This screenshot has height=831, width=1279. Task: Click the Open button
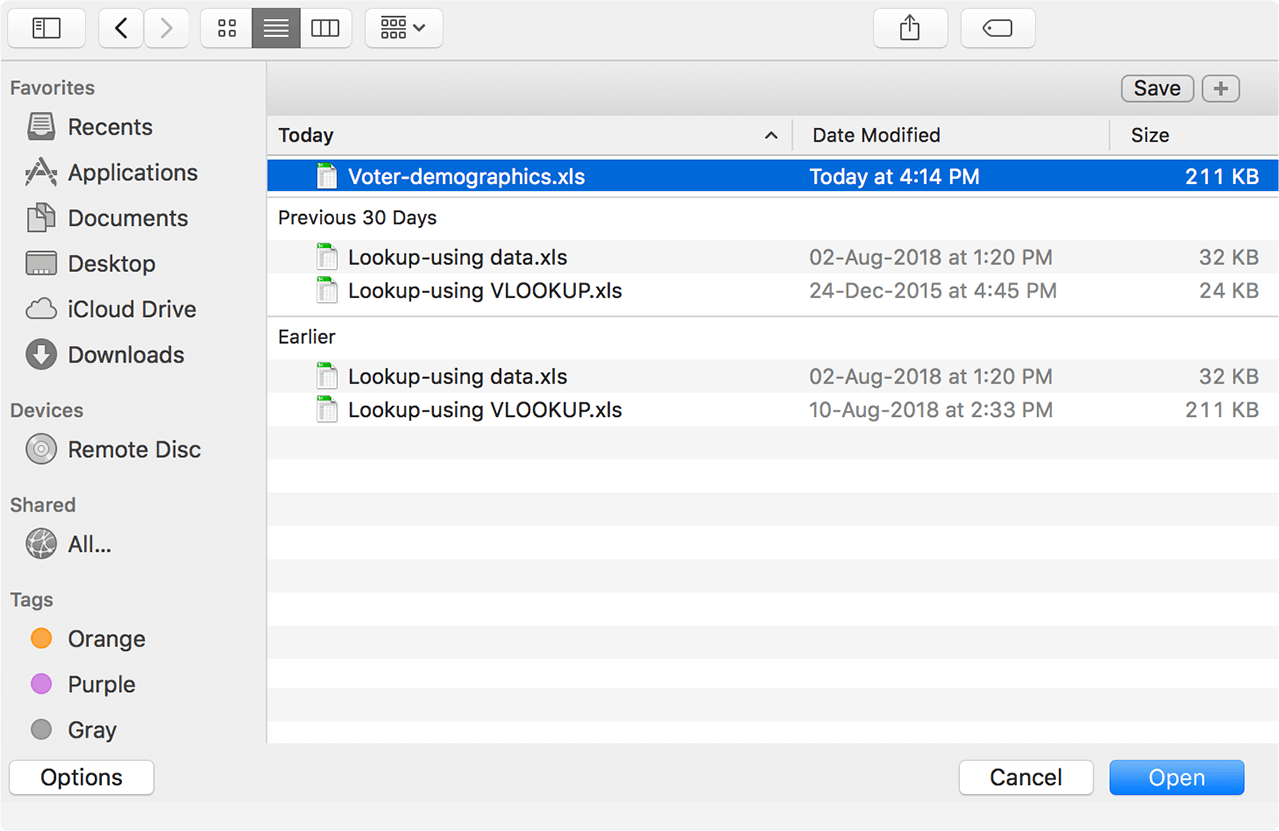coord(1177,778)
